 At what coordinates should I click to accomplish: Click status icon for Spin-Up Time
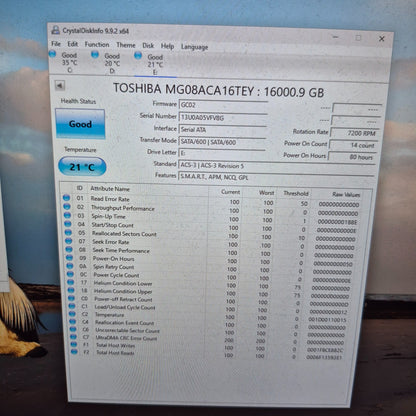(x=67, y=215)
